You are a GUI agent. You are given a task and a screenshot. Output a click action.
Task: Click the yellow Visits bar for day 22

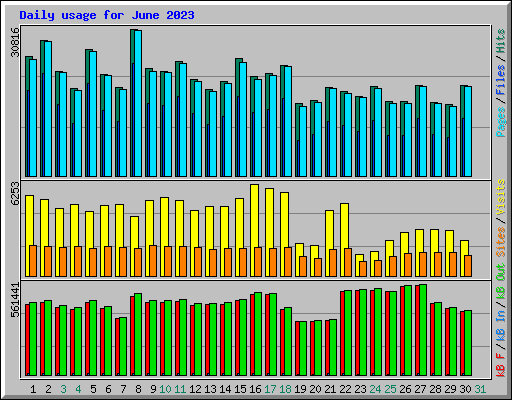point(344,226)
